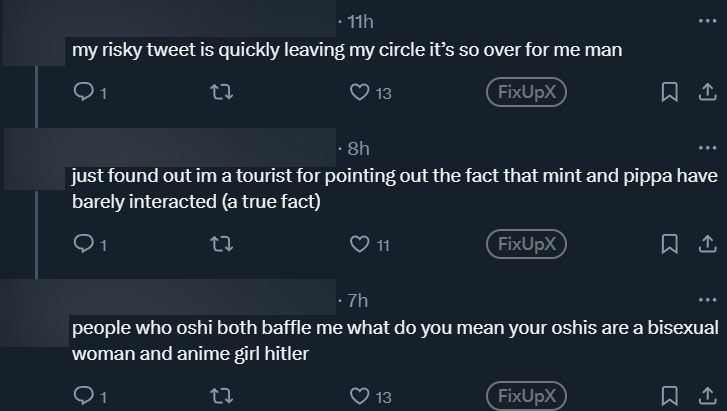Screen dimensions: 727x411
Task: Click FixUpX on the risky tweet post
Action: [x=526, y=93]
